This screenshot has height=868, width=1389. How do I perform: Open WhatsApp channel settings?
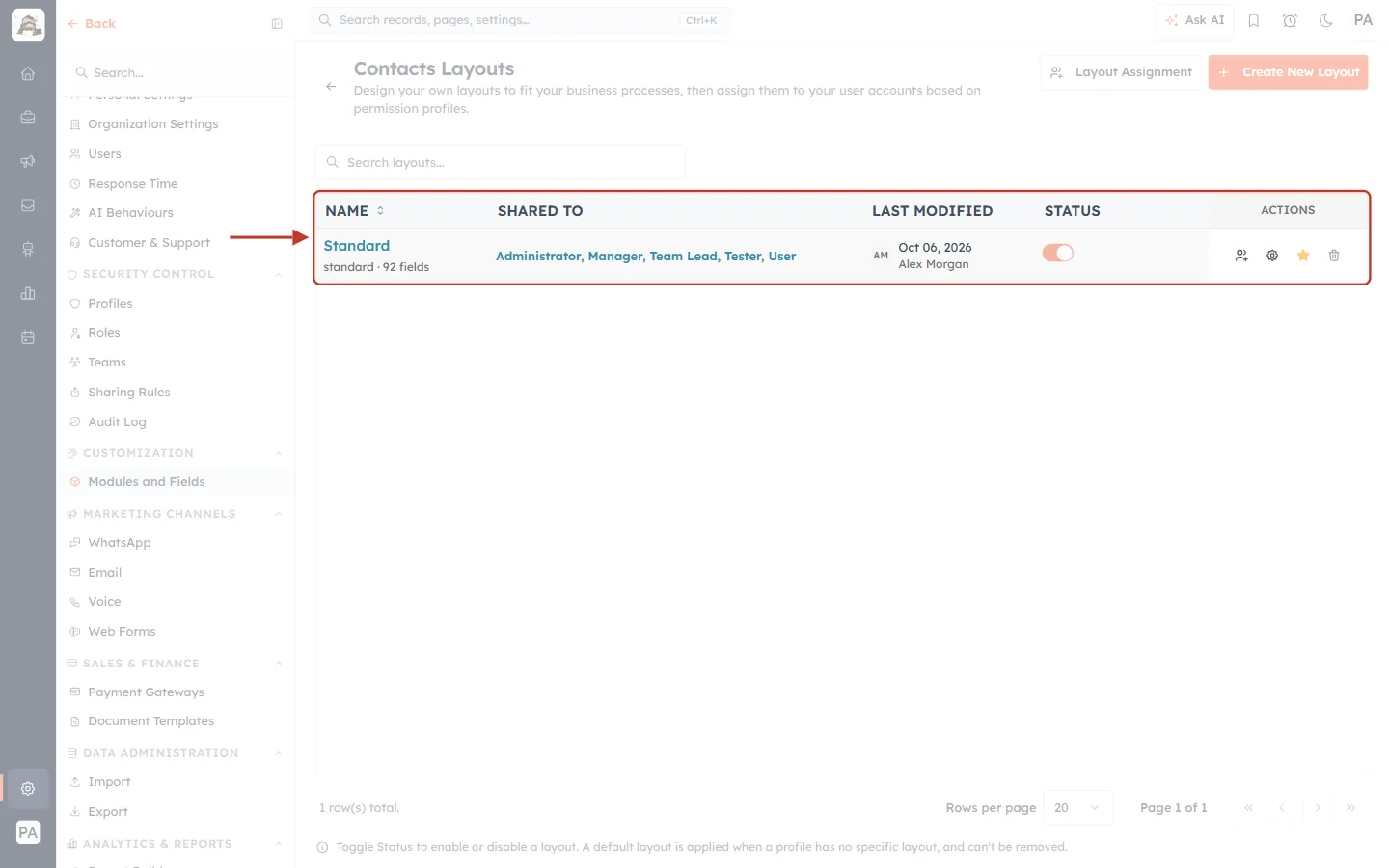pos(119,543)
